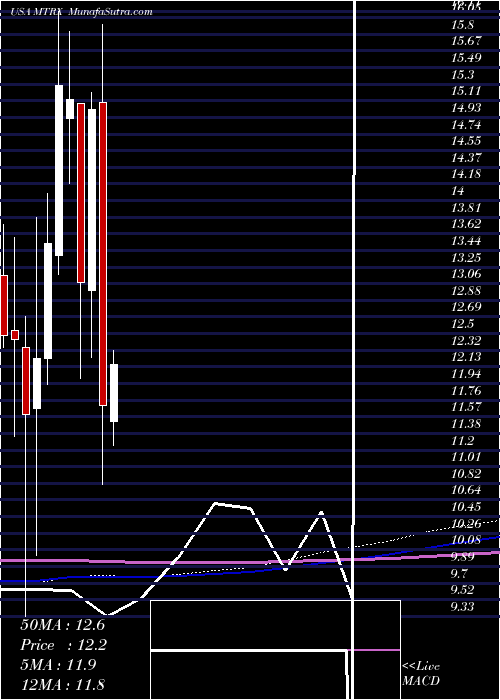
Task: Click the 14 price axis label
Action: pos(458,191)
